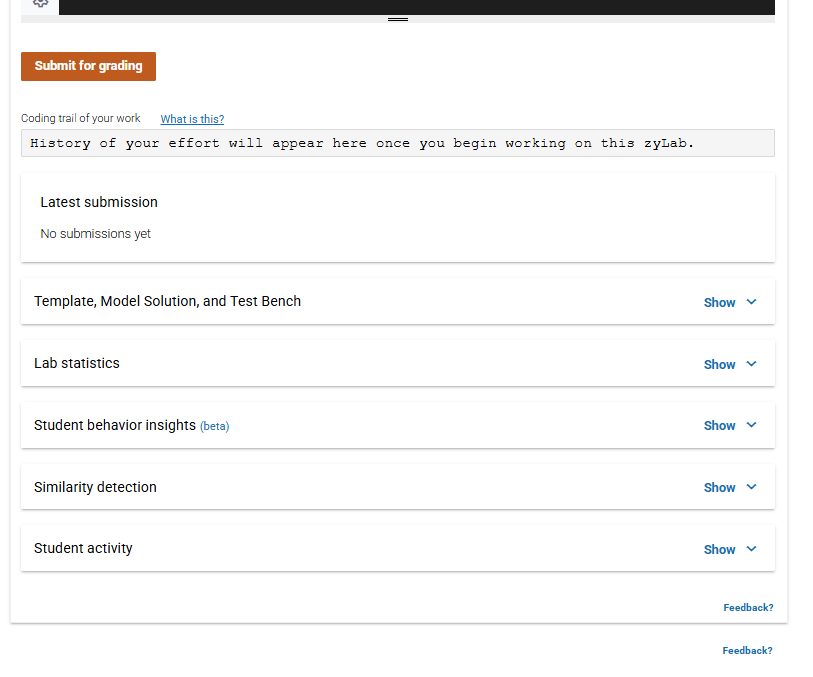Click the settings gear icon at top left

40,3
